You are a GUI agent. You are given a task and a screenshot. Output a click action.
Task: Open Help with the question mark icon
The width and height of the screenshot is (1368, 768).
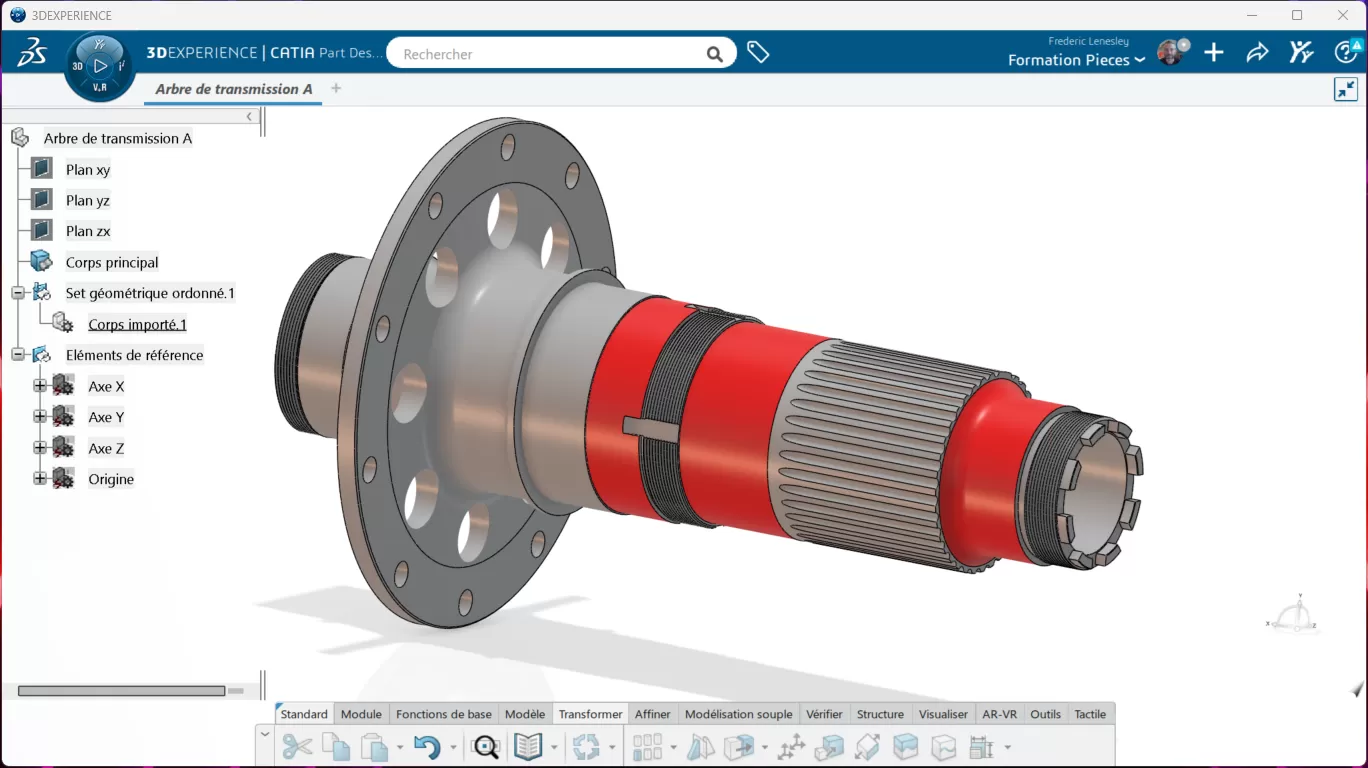click(x=1347, y=52)
